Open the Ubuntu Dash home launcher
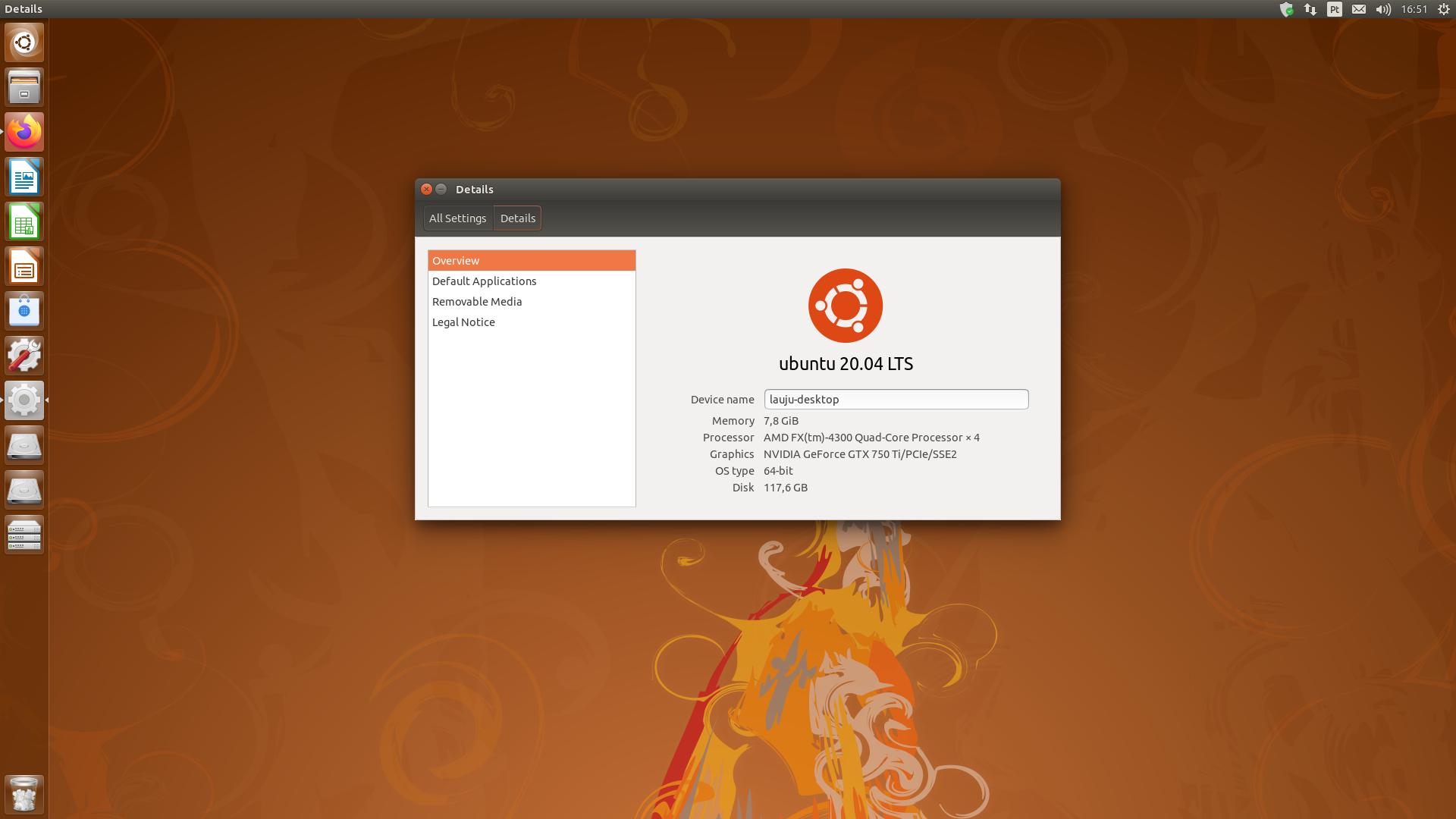 [24, 42]
